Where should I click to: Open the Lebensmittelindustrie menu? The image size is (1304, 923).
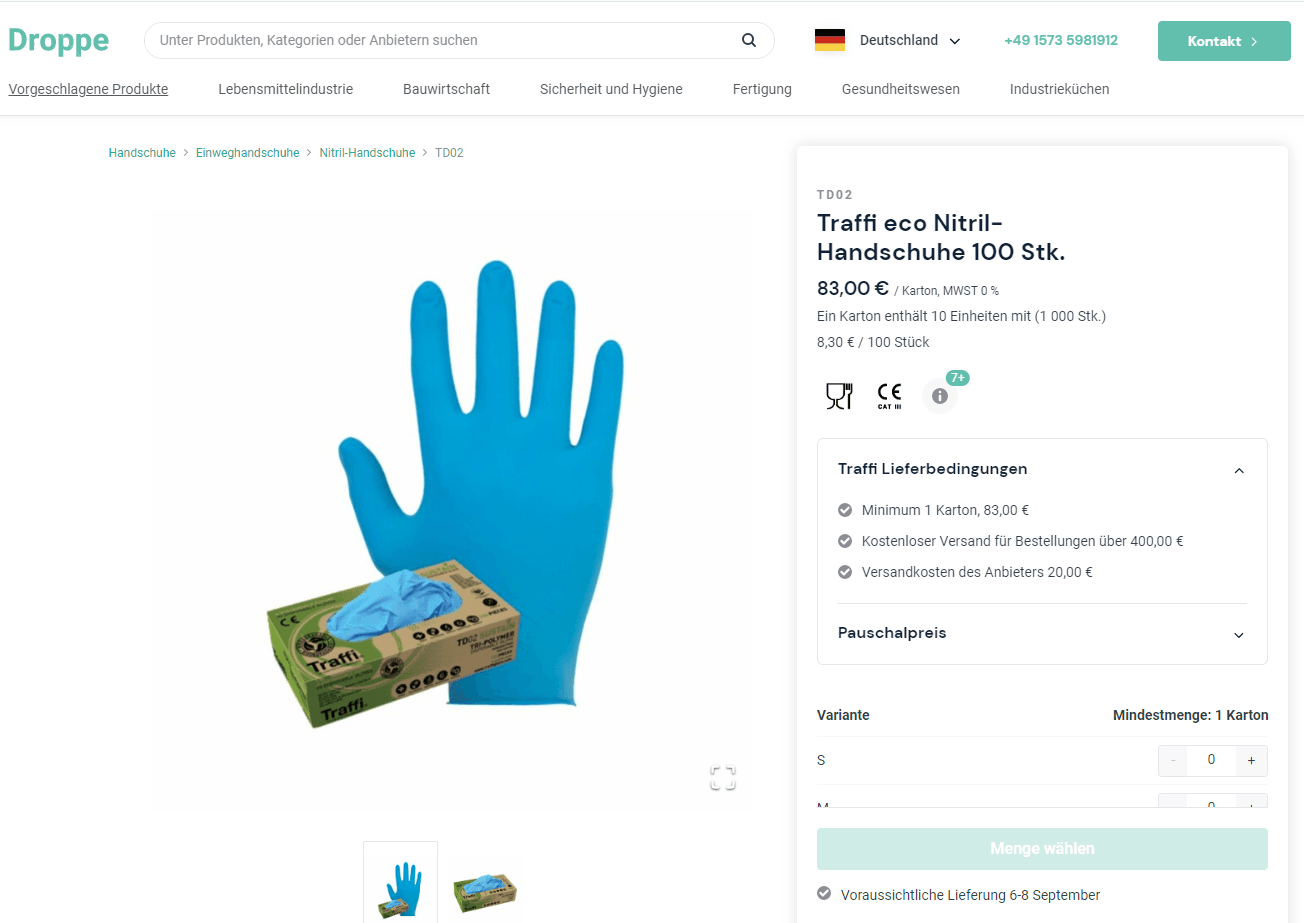click(x=286, y=89)
